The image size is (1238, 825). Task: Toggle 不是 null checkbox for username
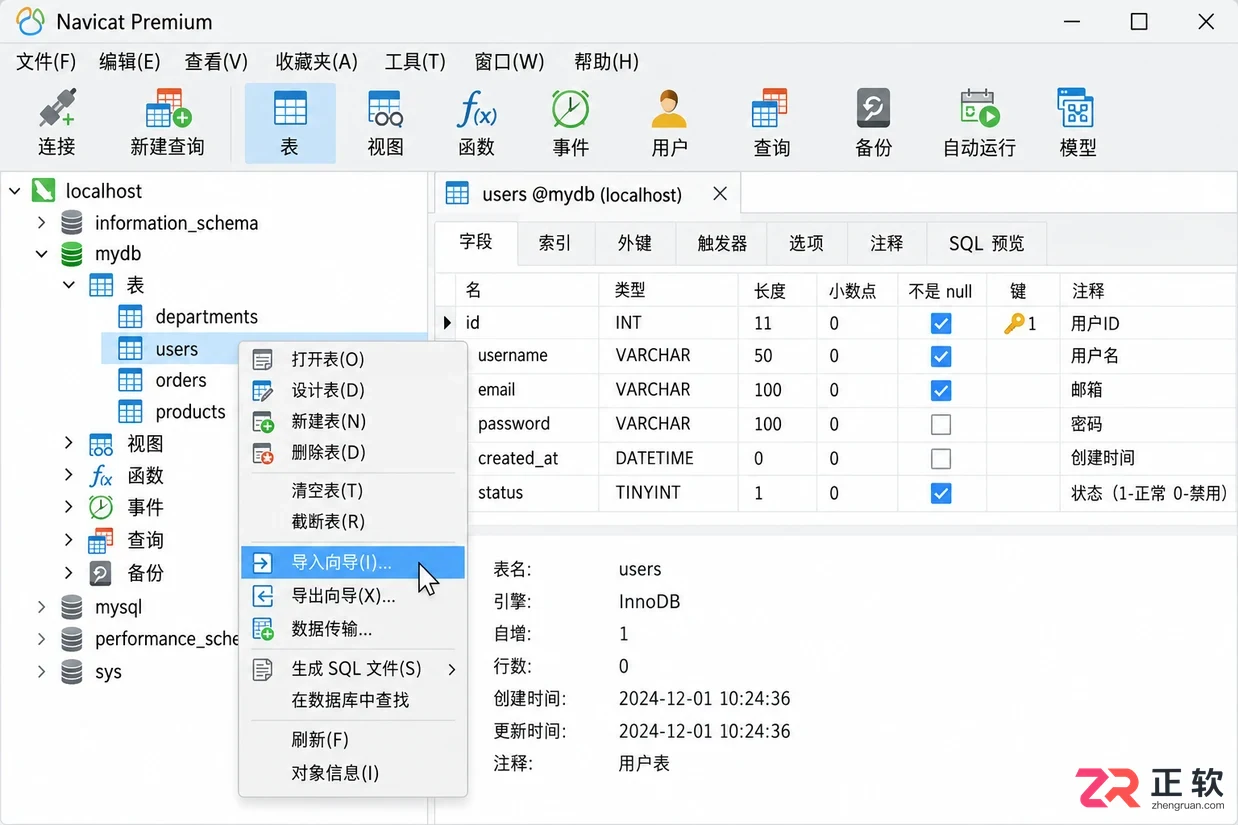tap(940, 357)
